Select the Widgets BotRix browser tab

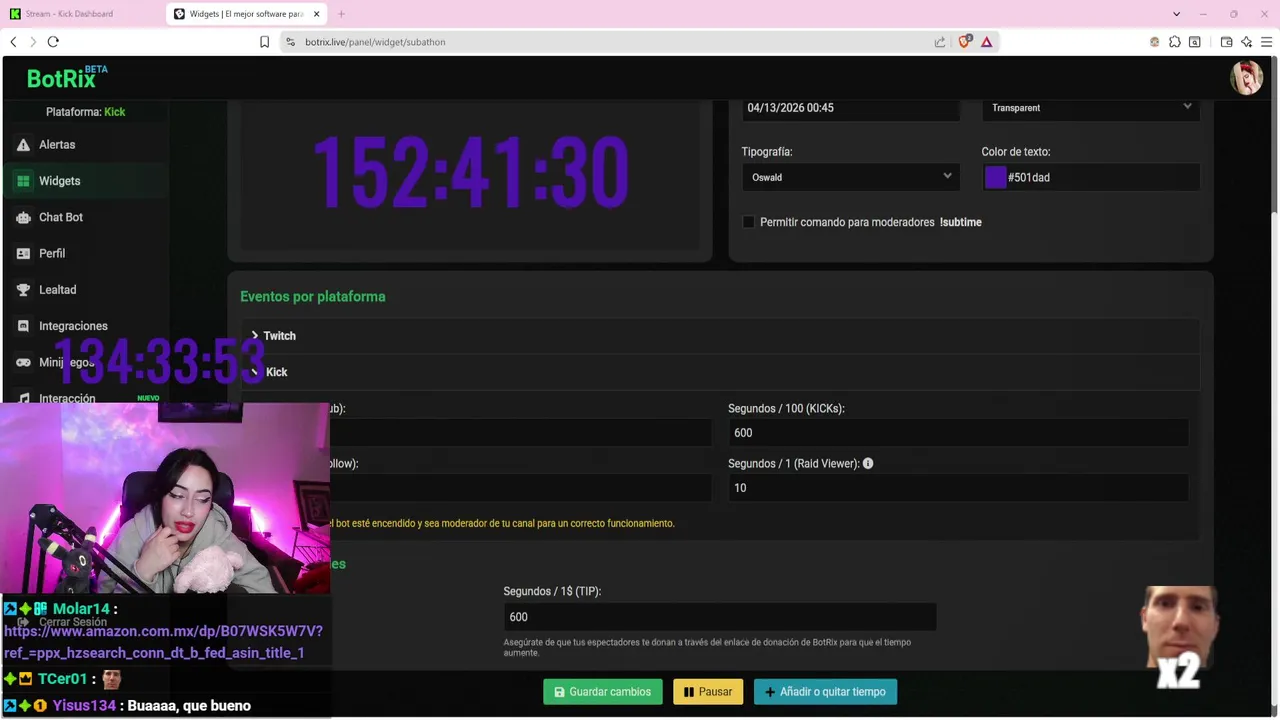[248, 14]
